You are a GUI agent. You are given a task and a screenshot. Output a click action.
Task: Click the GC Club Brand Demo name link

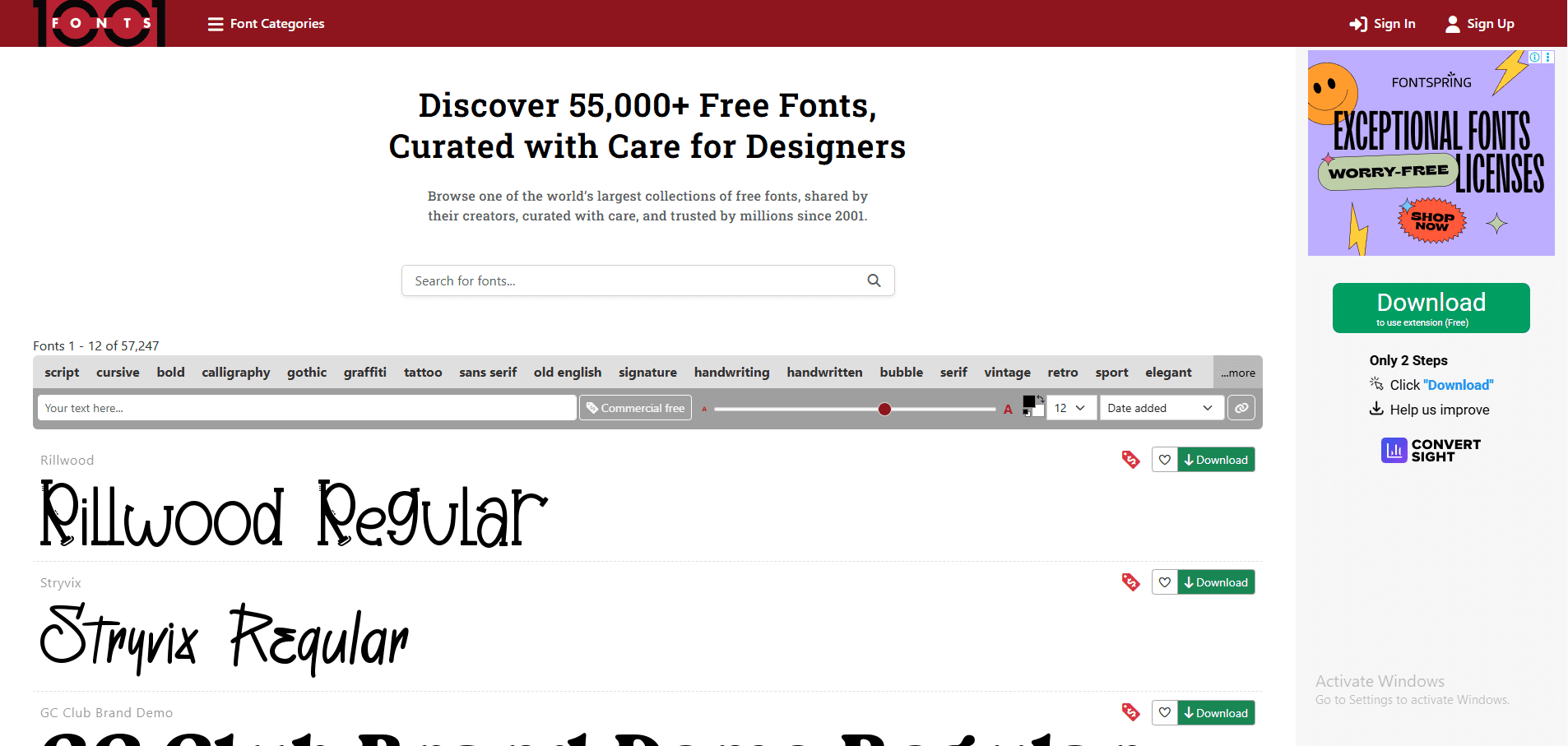point(107,712)
